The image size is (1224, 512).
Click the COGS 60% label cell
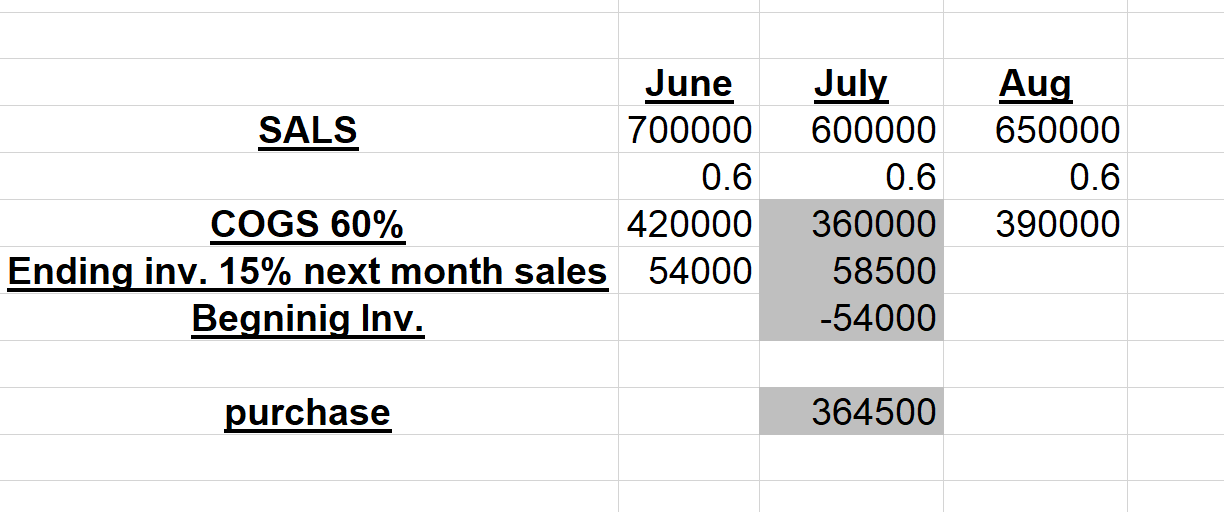tap(308, 224)
